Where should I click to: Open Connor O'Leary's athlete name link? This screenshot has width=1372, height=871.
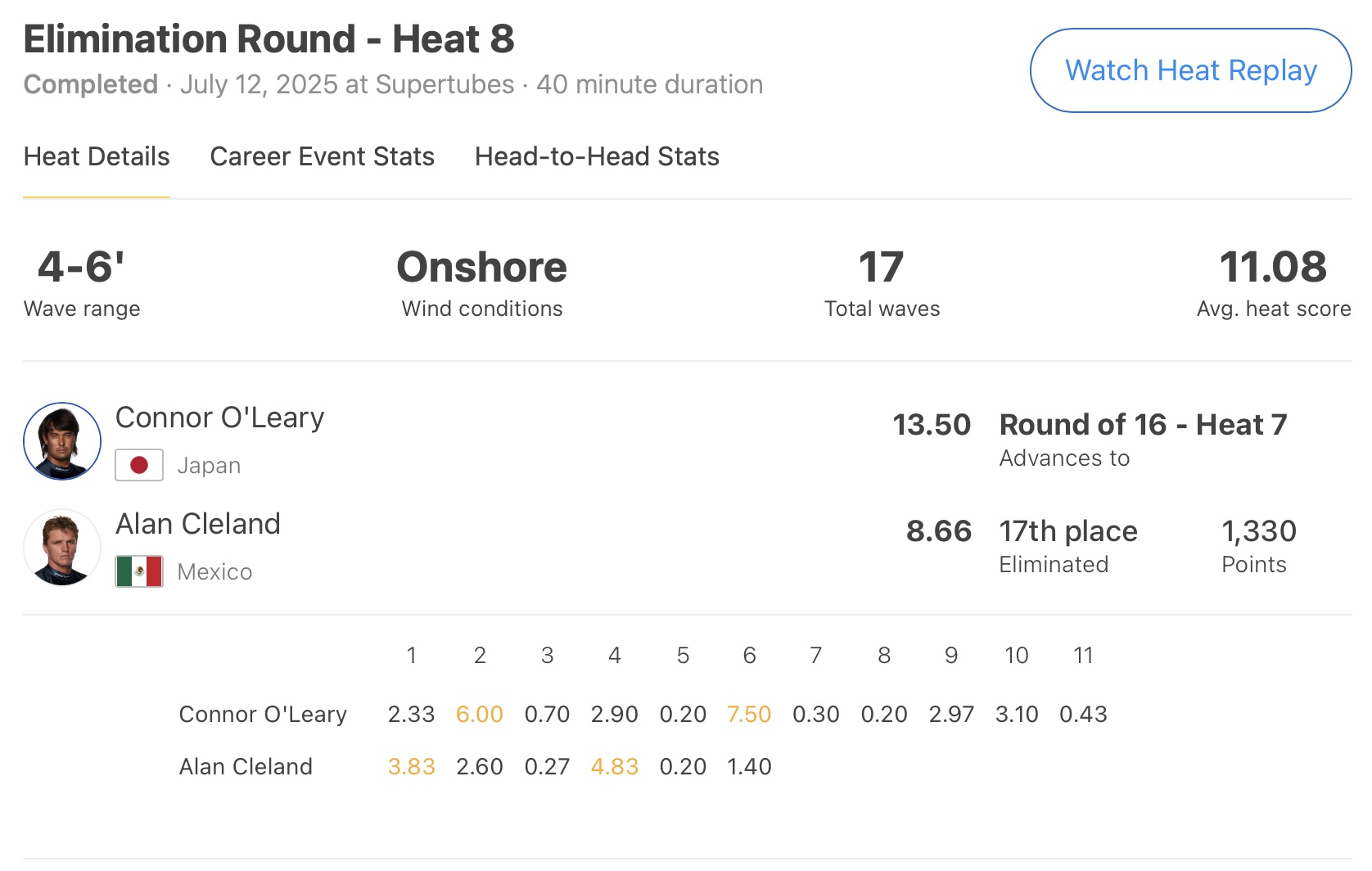pos(219,417)
